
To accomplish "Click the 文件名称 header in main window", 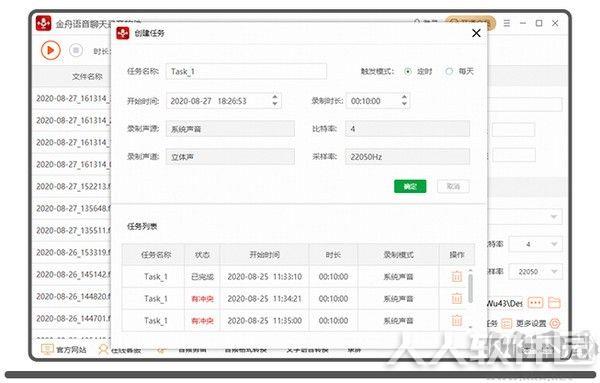I will (88, 77).
